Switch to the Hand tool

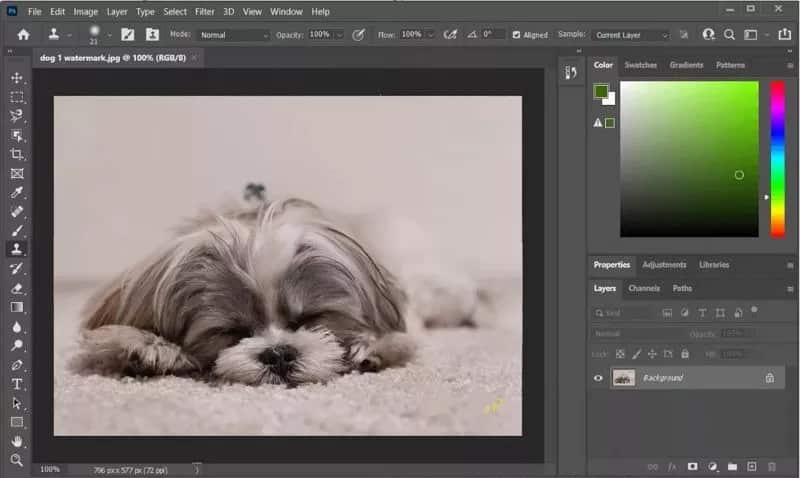coord(17,441)
